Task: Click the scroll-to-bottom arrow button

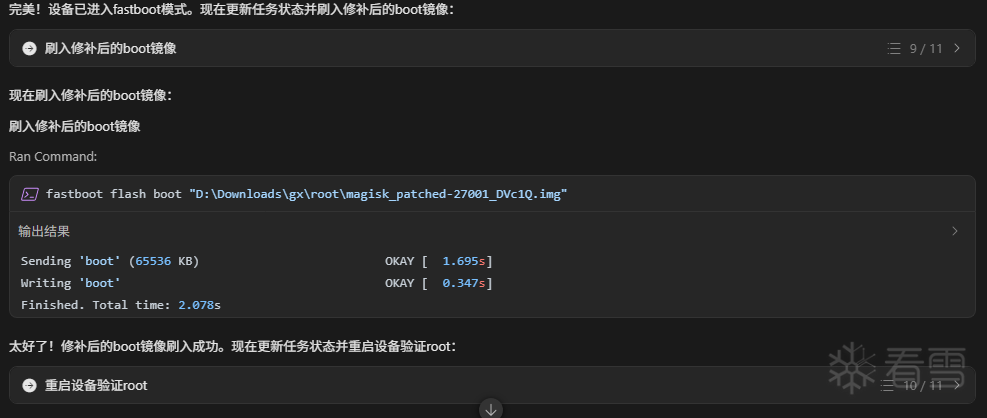Action: pyautogui.click(x=490, y=408)
